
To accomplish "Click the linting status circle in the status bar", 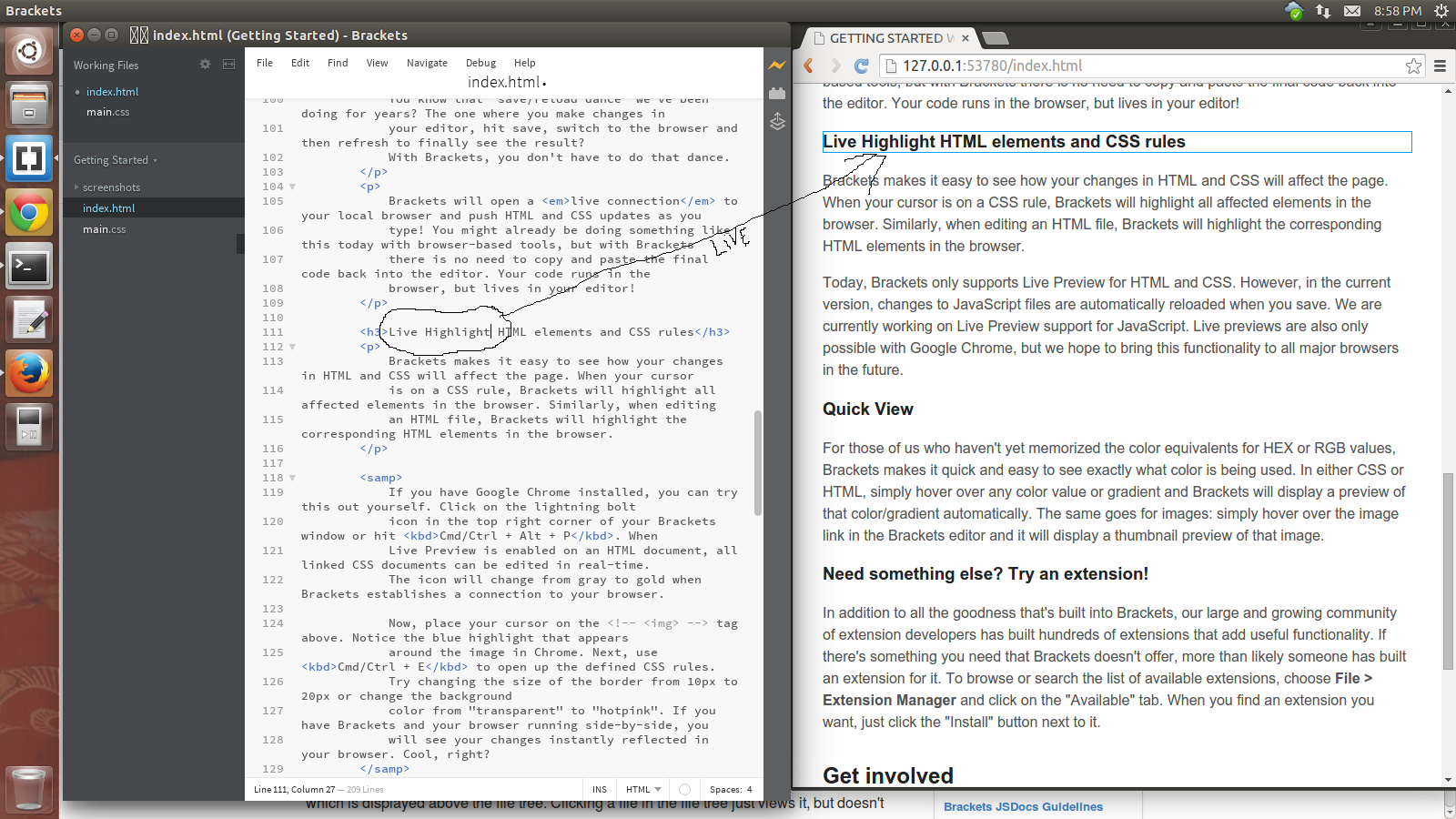I will point(683,789).
